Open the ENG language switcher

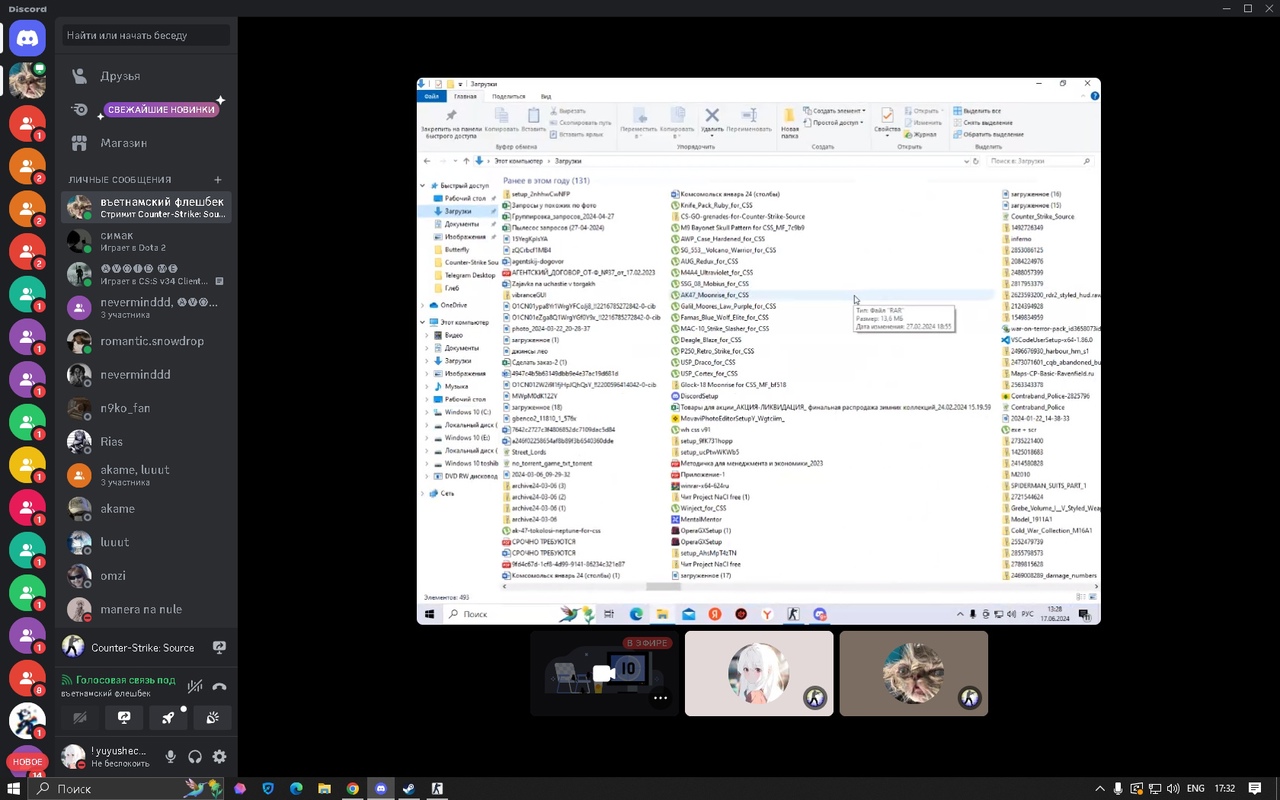tap(1195, 789)
